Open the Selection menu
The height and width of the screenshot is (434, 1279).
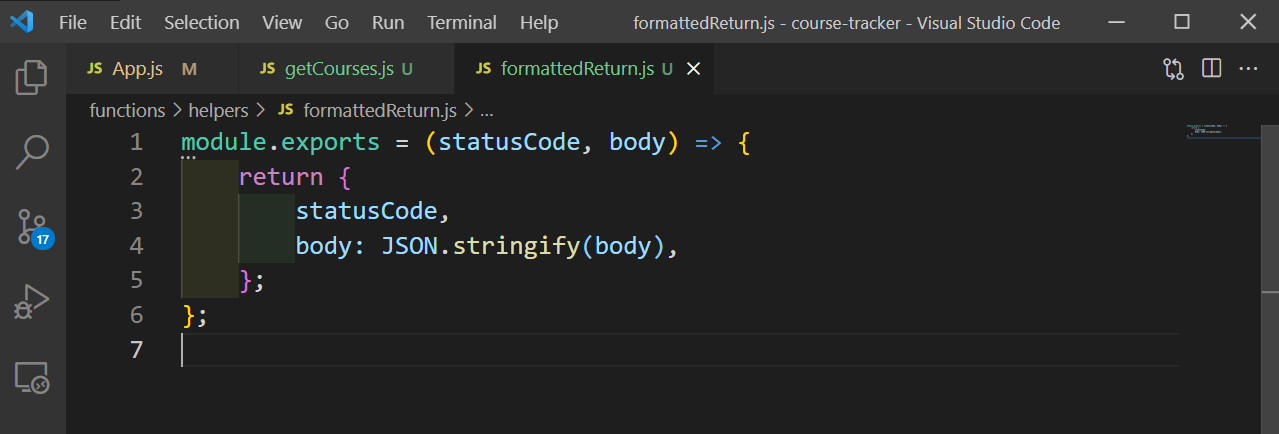pyautogui.click(x=202, y=22)
